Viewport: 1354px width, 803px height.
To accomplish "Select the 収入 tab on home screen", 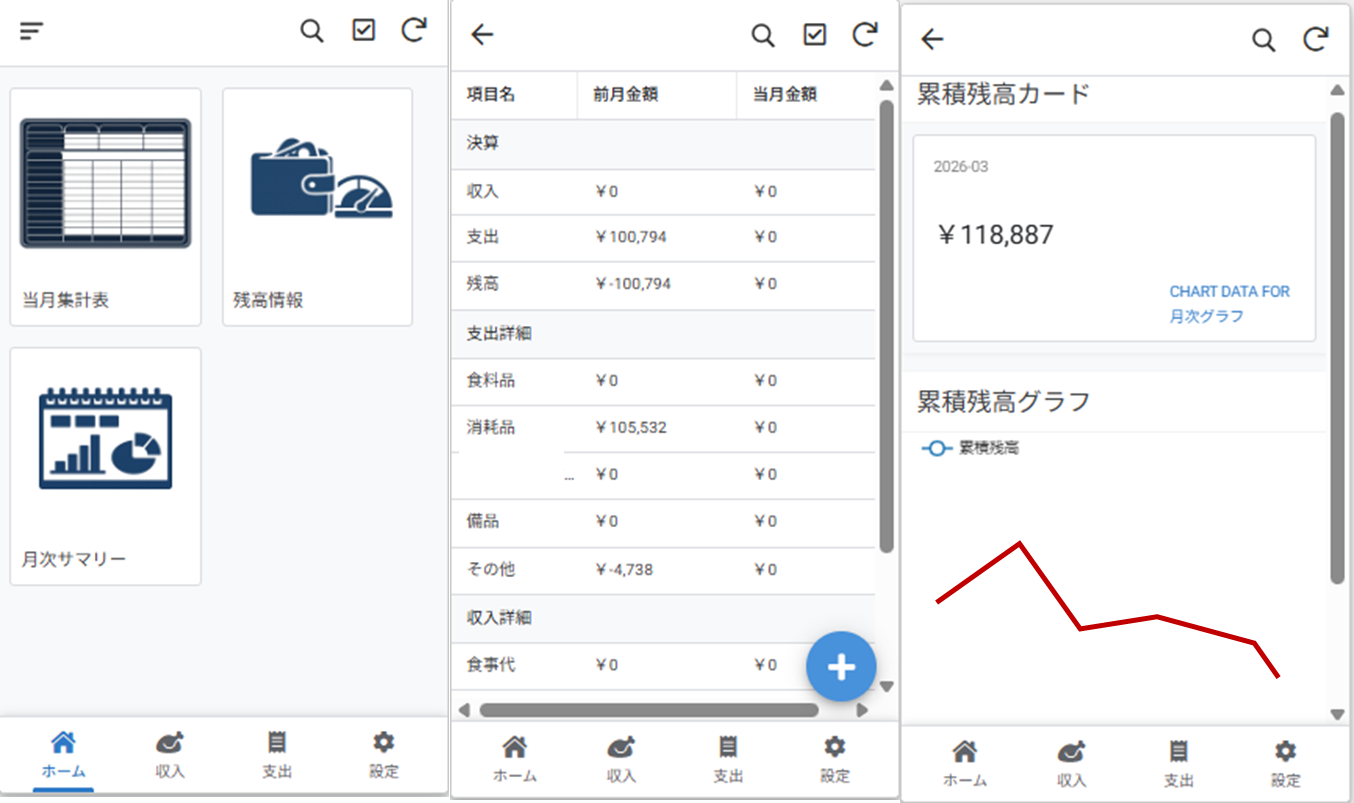I will [x=170, y=753].
